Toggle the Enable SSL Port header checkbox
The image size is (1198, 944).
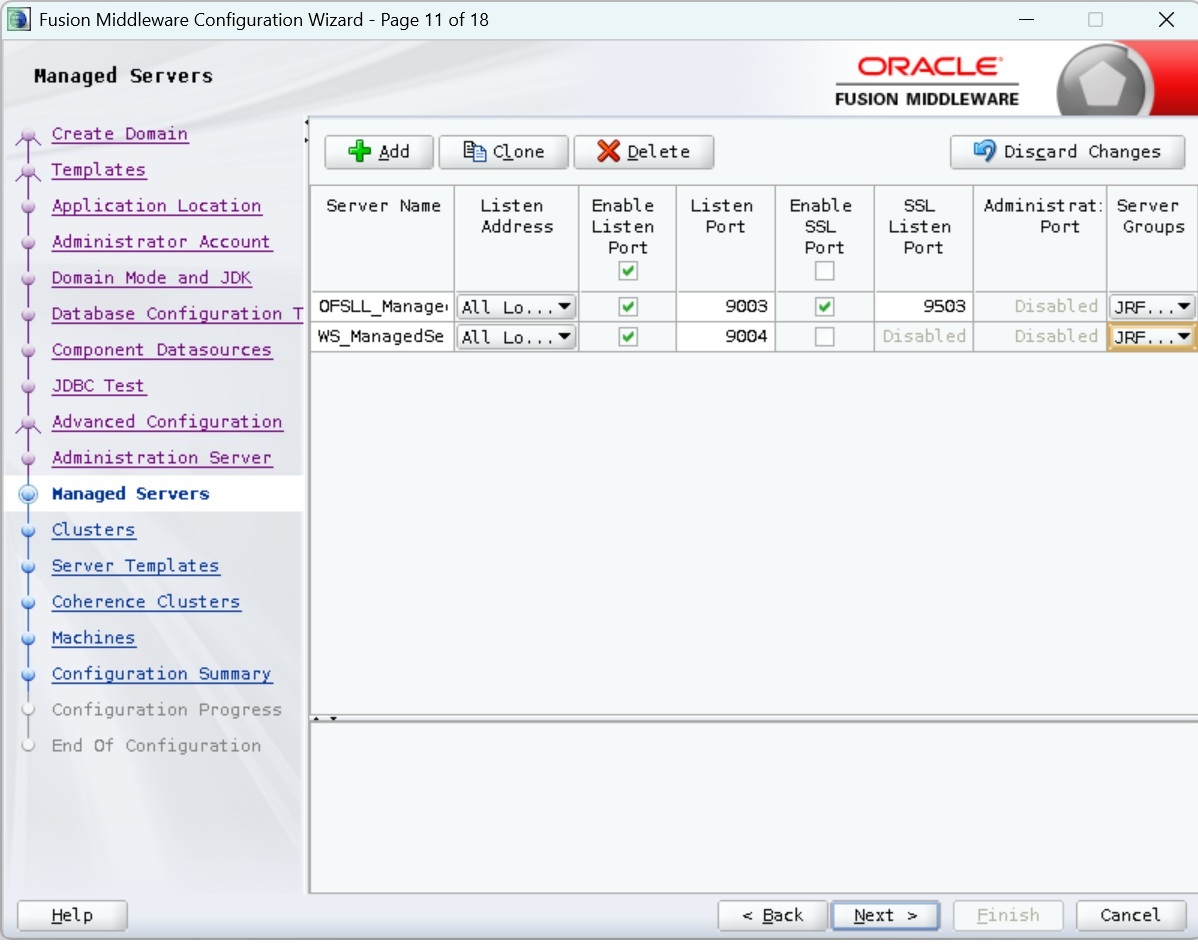pyautogui.click(x=824, y=271)
